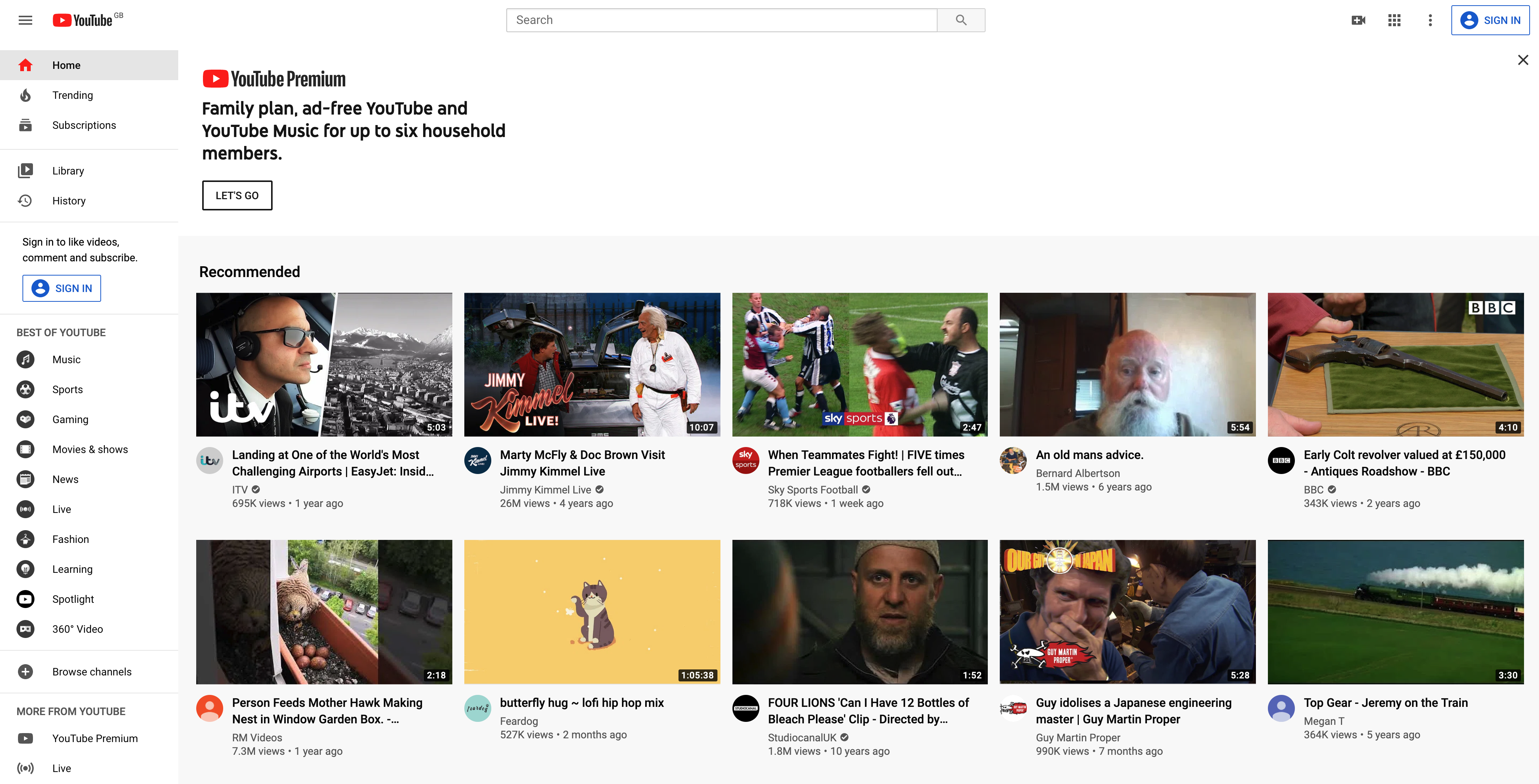Click the Live icon under More from YouTube
This screenshot has width=1539, height=784.
pyautogui.click(x=25, y=768)
